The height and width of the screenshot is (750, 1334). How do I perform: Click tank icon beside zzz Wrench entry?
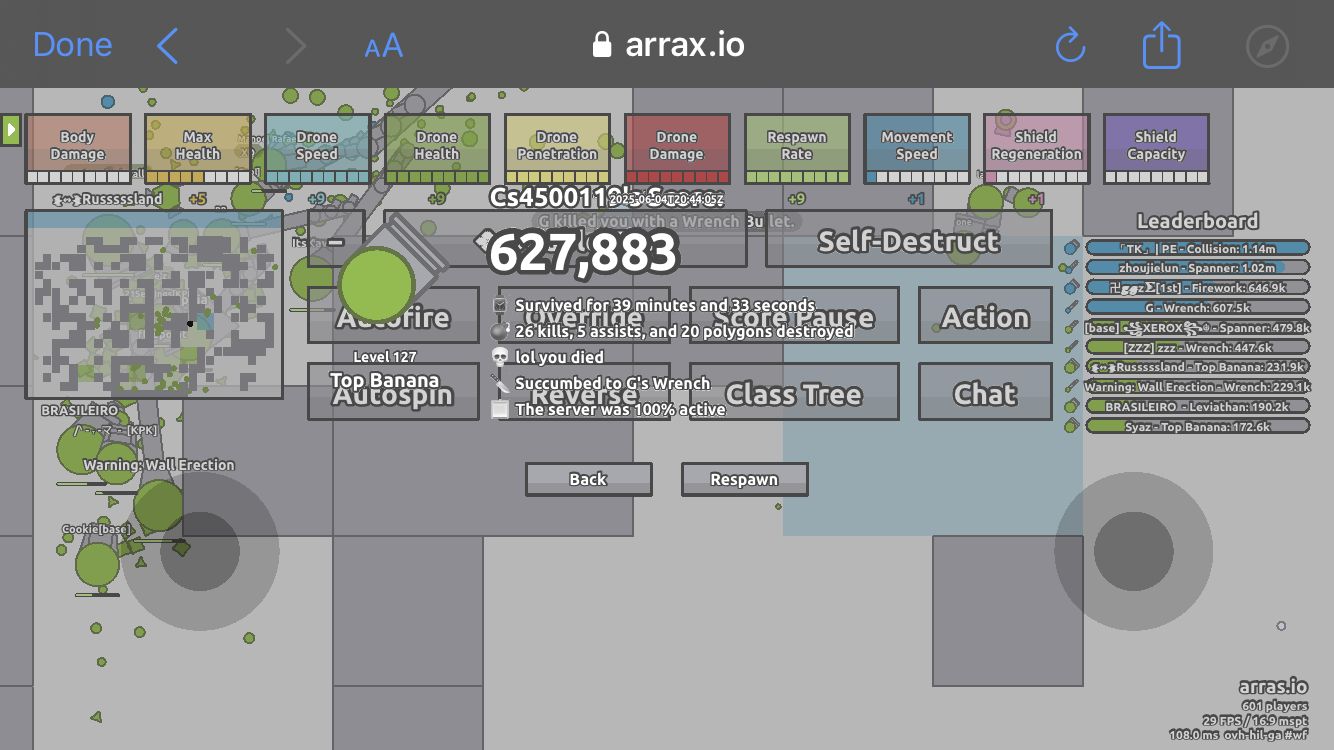[1071, 347]
